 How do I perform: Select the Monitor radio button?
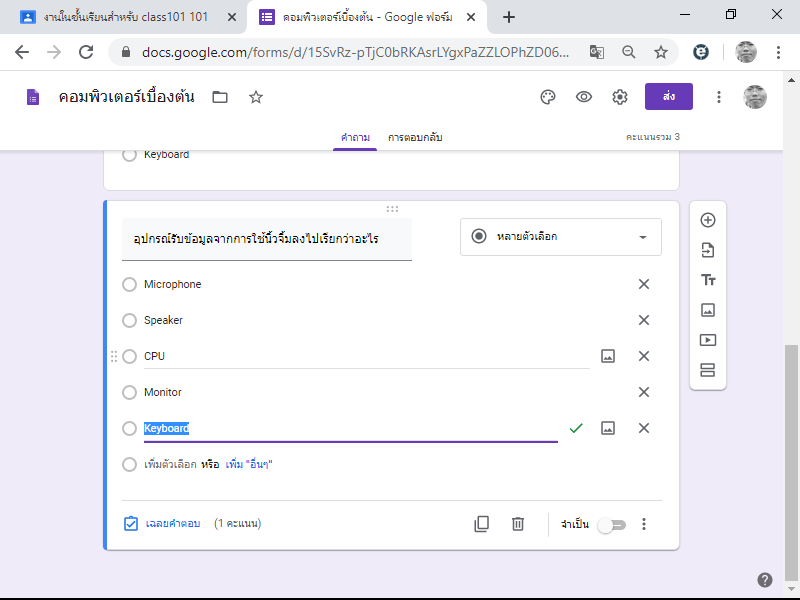point(130,392)
